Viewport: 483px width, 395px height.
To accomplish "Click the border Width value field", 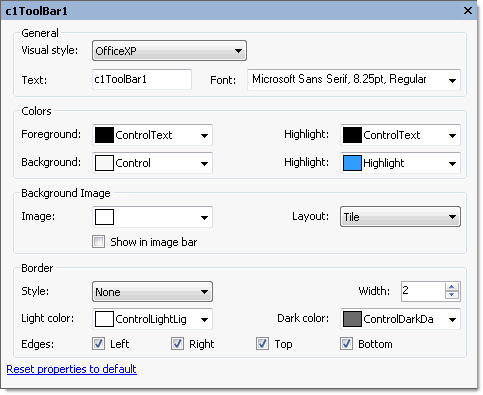I will pyautogui.click(x=423, y=291).
